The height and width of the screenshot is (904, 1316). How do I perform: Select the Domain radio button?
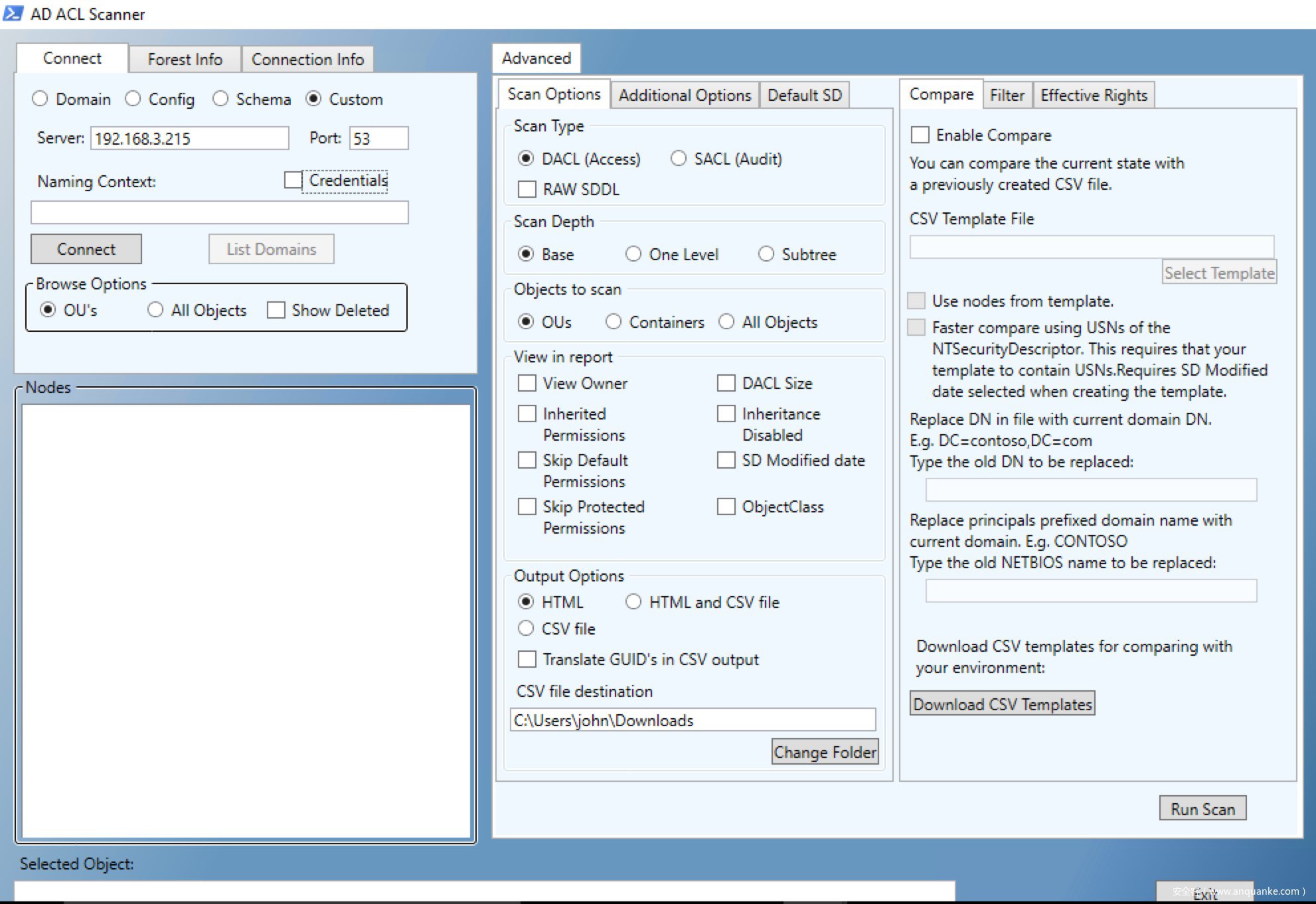pos(41,99)
